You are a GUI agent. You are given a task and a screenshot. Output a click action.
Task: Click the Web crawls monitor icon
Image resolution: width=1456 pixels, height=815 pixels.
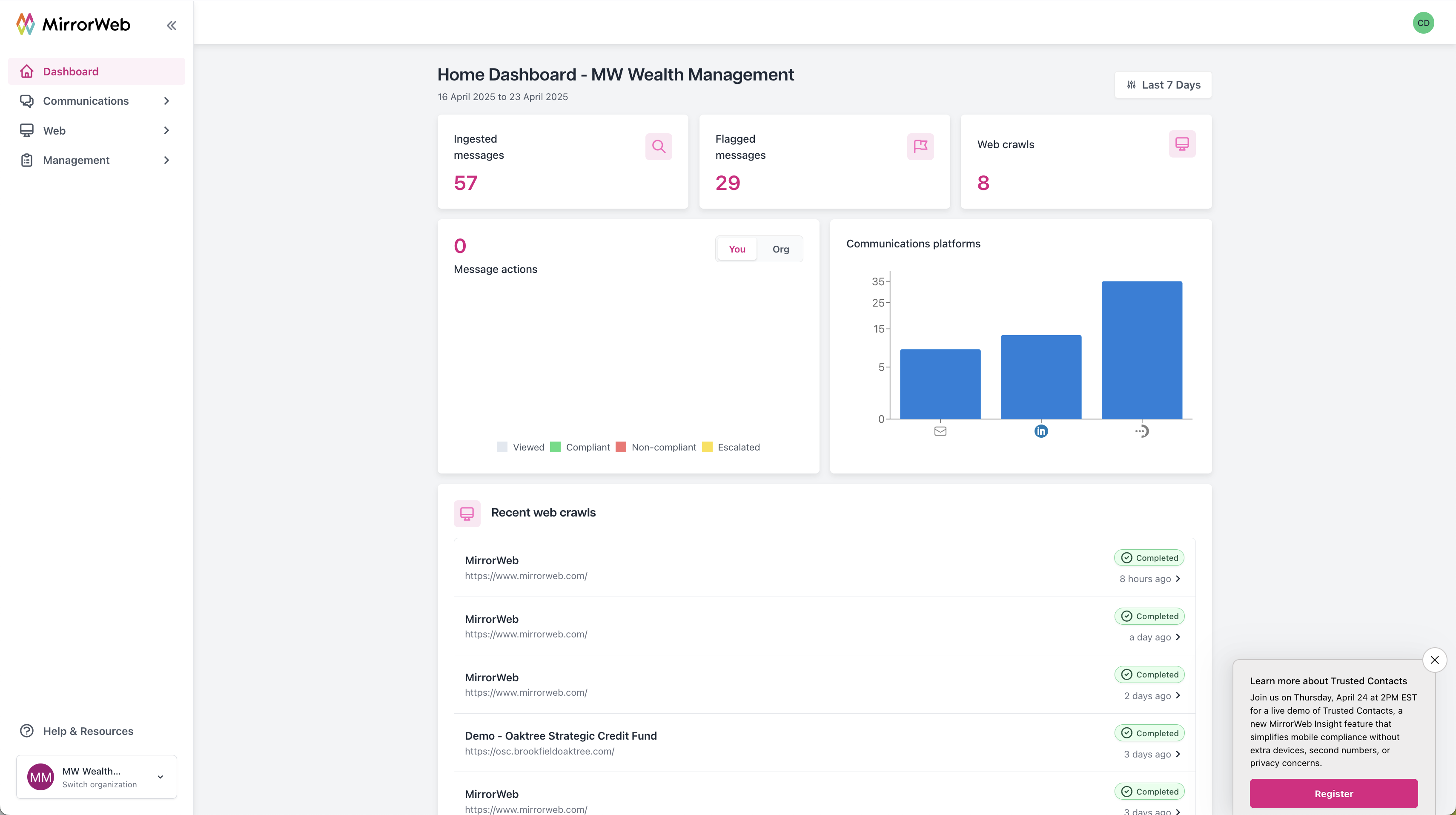pyautogui.click(x=1182, y=144)
